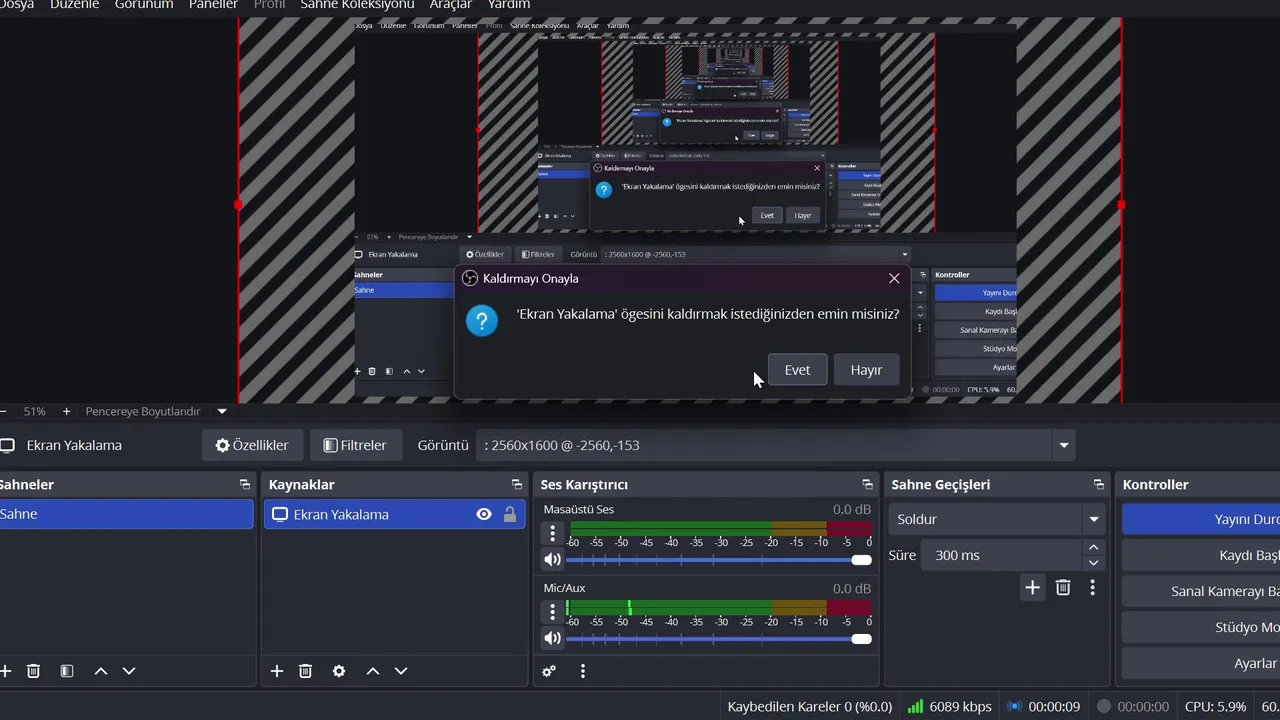Open Pencereye Boyutlandır scaling dropdown
The width and height of the screenshot is (1280, 720).
222,411
